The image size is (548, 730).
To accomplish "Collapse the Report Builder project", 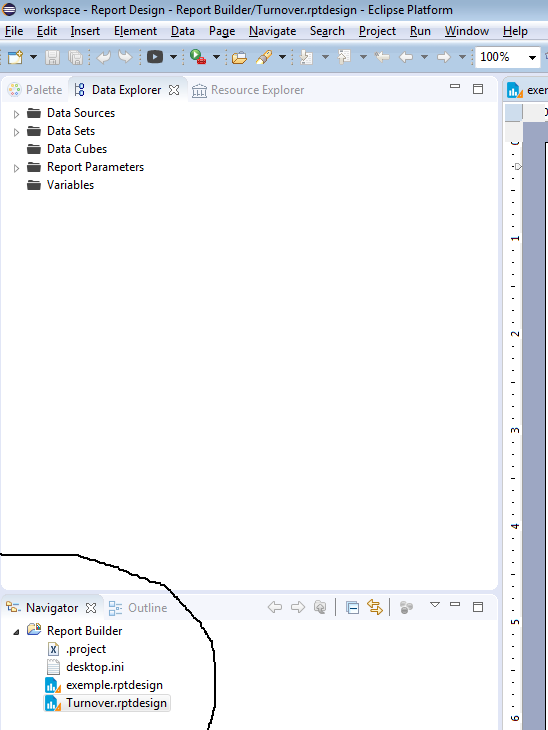I will 16,632.
